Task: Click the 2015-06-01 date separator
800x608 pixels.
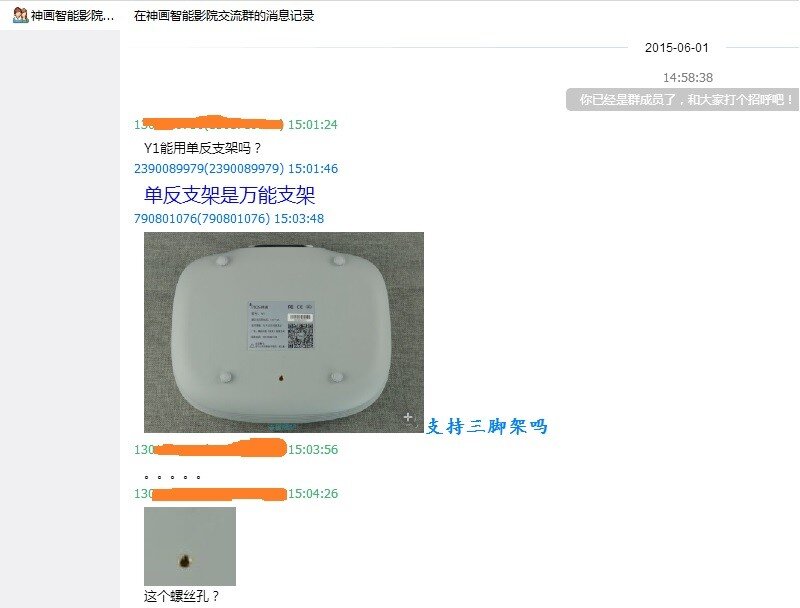Action: coord(677,47)
